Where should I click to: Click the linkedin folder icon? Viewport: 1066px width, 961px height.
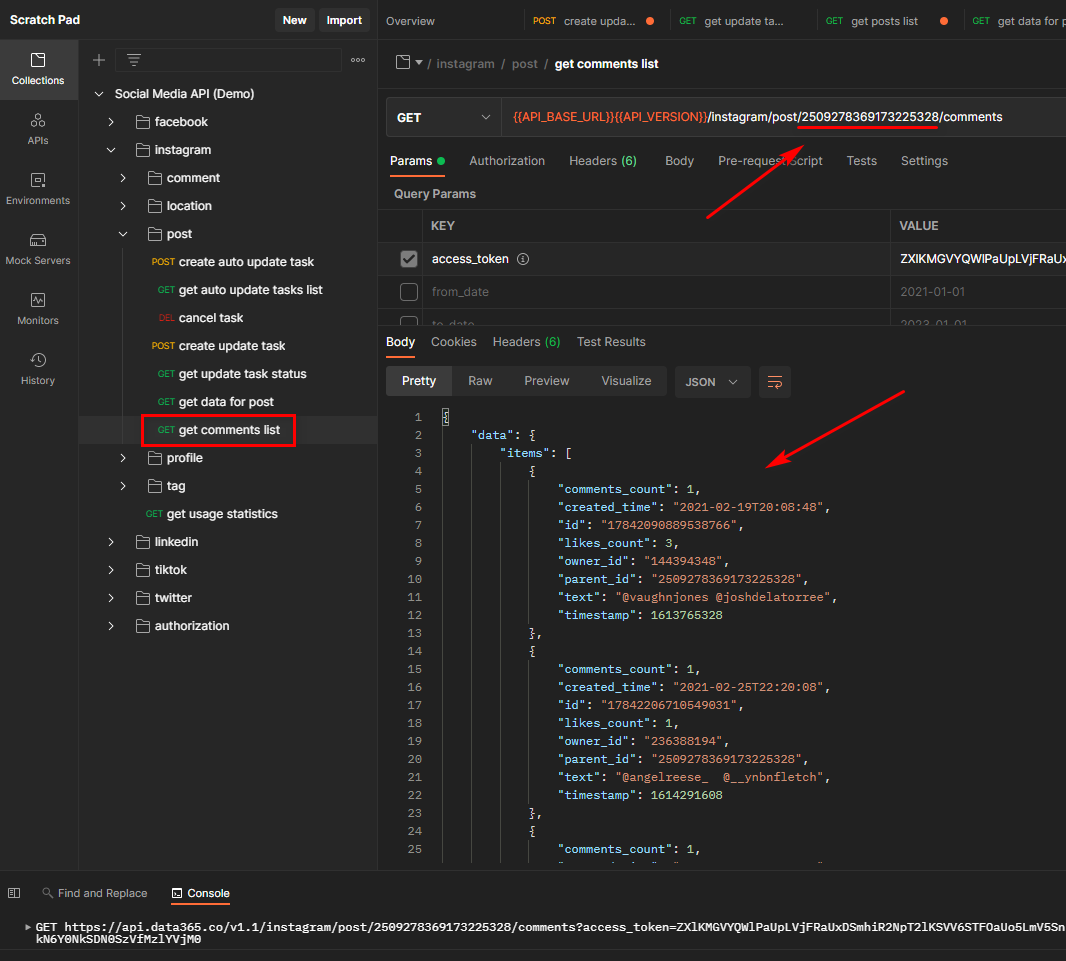pos(143,542)
